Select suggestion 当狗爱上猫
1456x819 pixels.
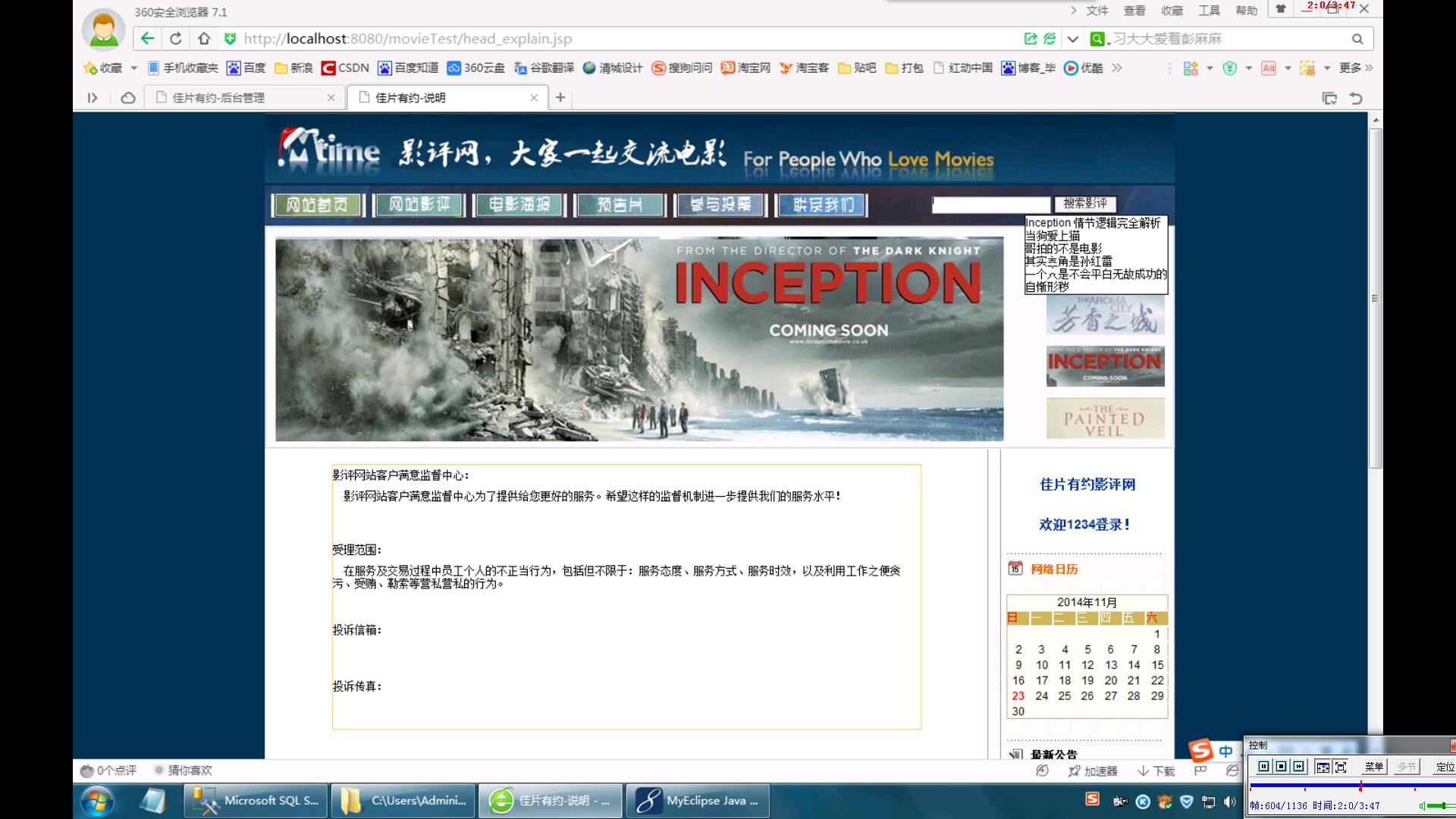click(1053, 236)
